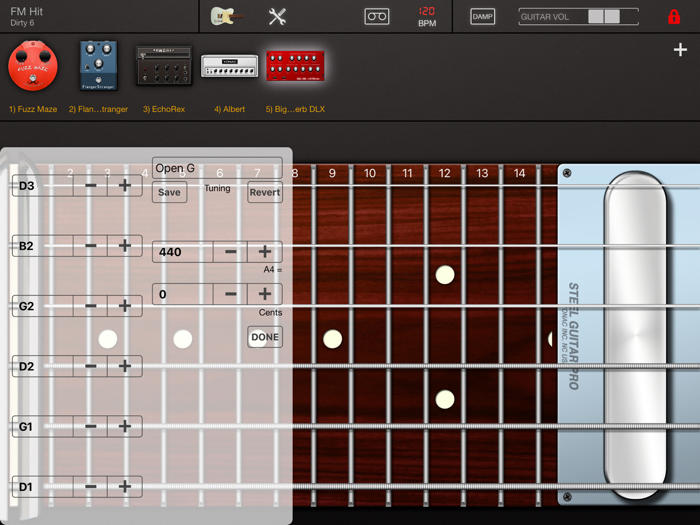Adjust the GUITAR VOL slider
Image resolution: width=700 pixels, height=525 pixels.
(x=579, y=17)
